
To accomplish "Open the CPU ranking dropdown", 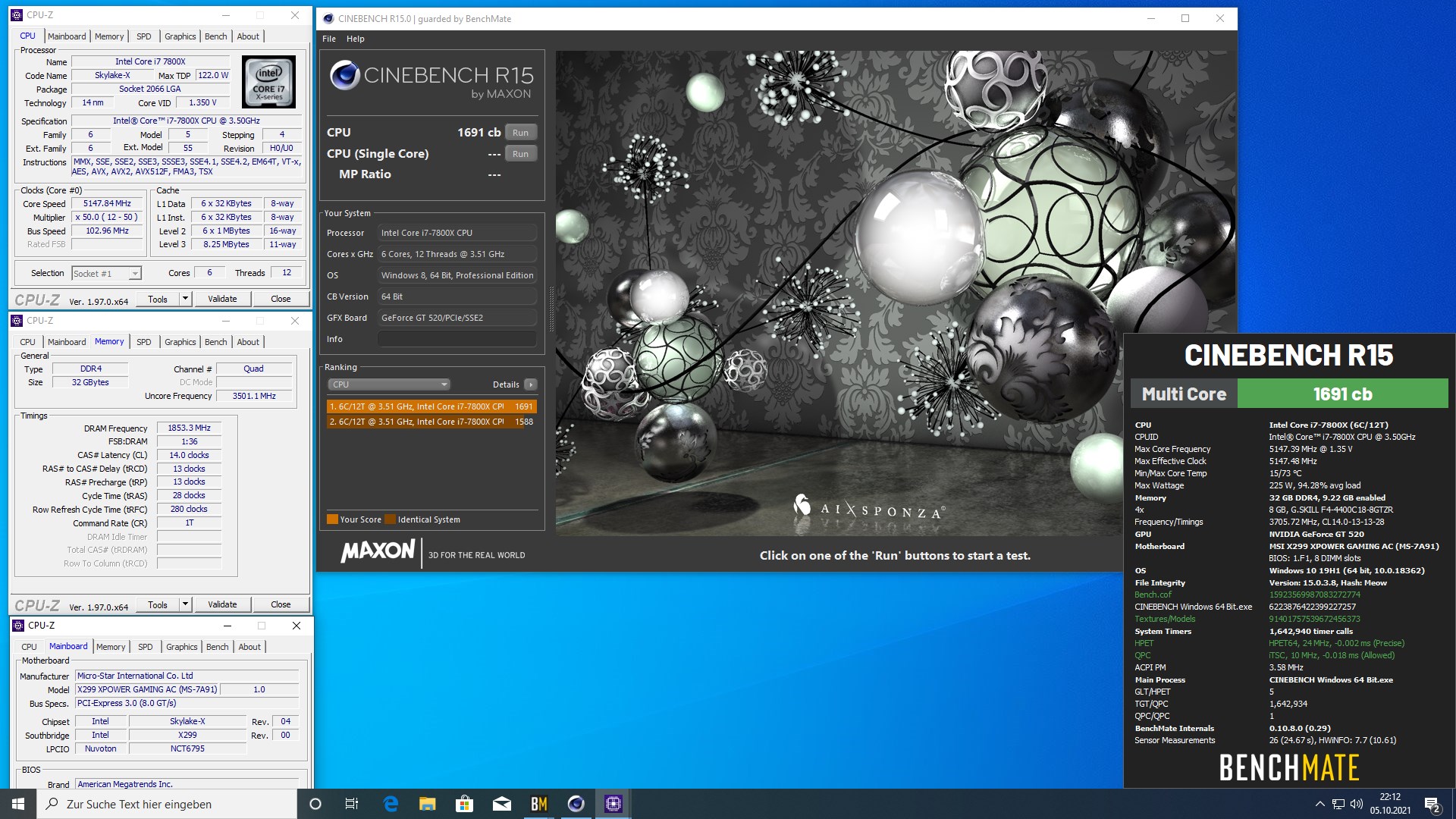I will click(390, 384).
